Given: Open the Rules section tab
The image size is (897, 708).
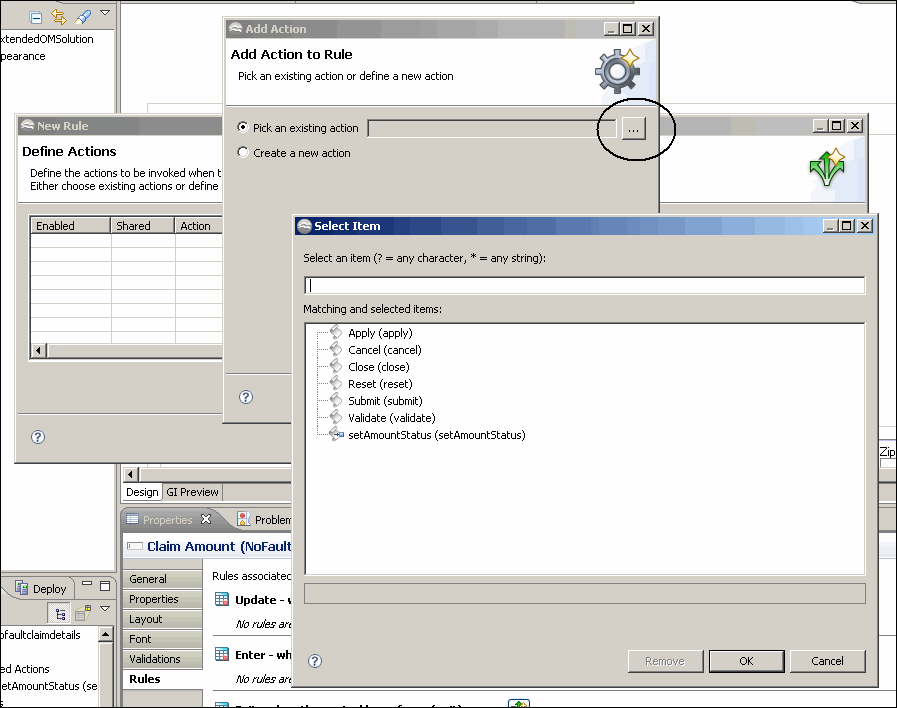Looking at the screenshot, I should (x=162, y=679).
